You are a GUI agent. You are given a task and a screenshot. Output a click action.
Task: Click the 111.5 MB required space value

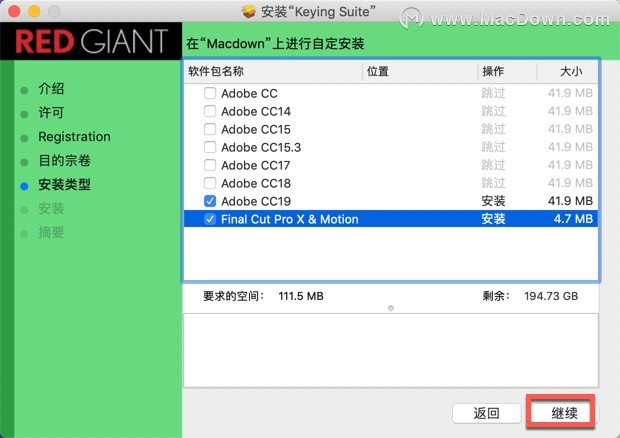pos(301,296)
